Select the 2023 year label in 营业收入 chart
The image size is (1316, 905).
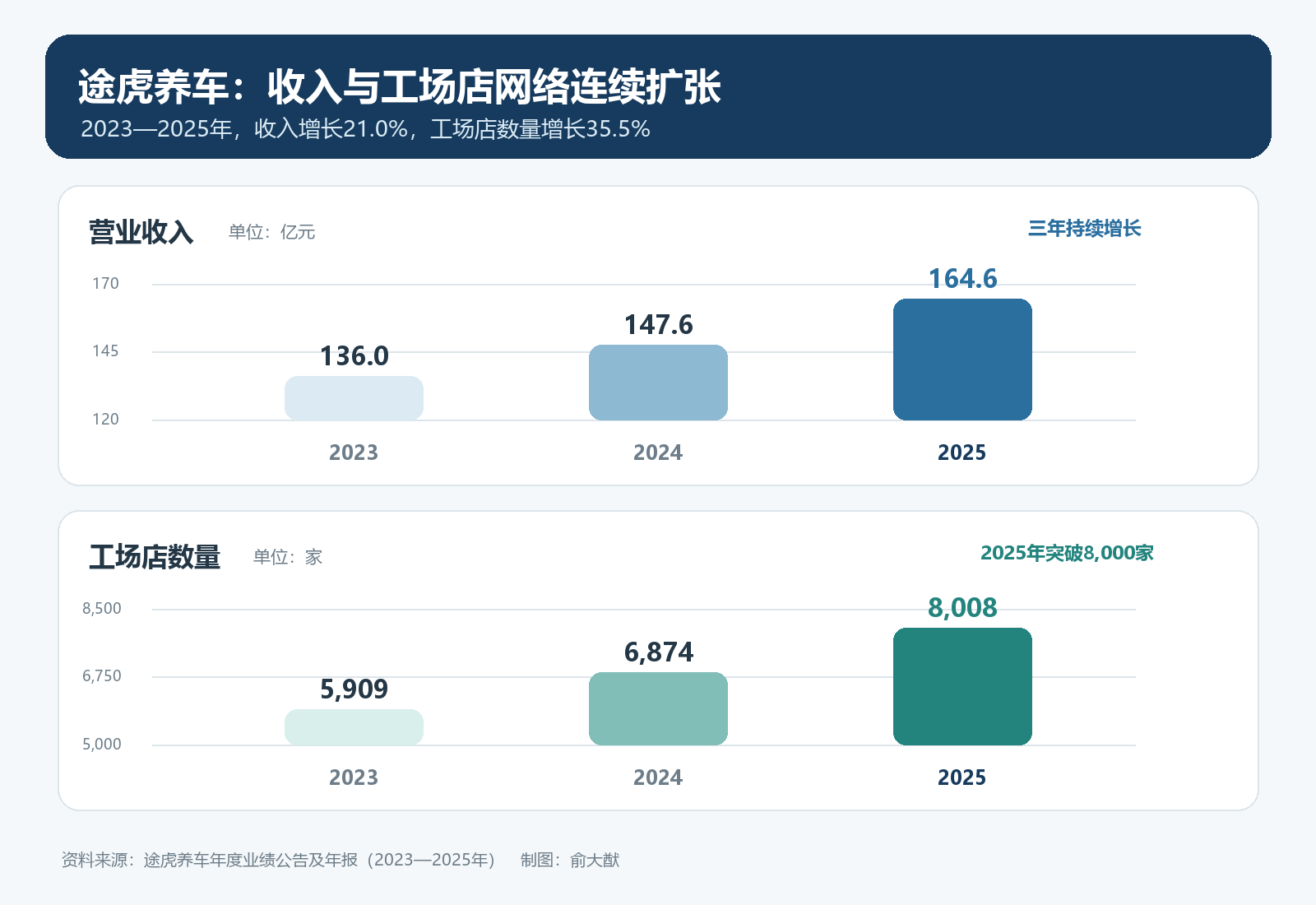(354, 452)
